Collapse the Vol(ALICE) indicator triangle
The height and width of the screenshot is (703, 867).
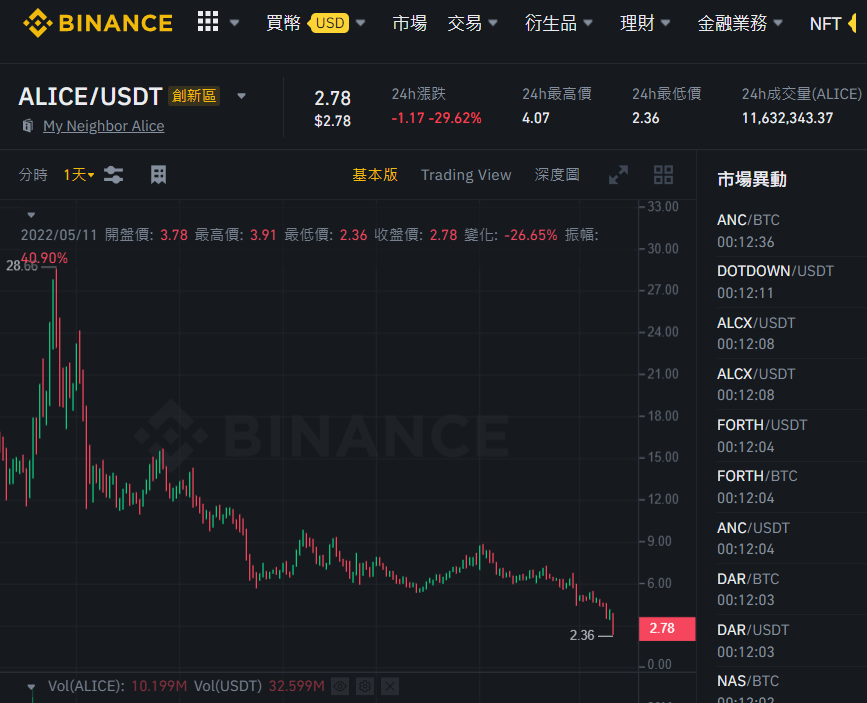coord(31,686)
